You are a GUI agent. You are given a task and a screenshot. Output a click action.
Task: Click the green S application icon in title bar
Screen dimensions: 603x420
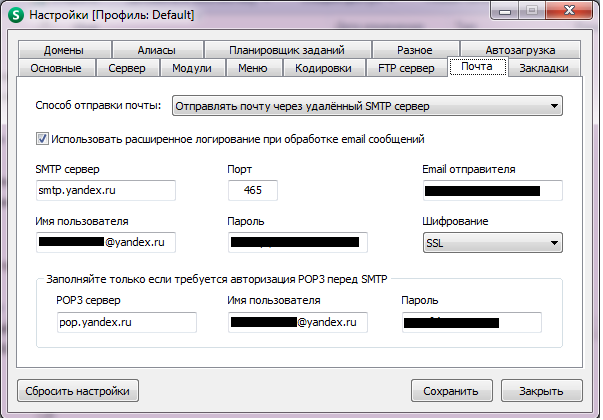coord(16,15)
